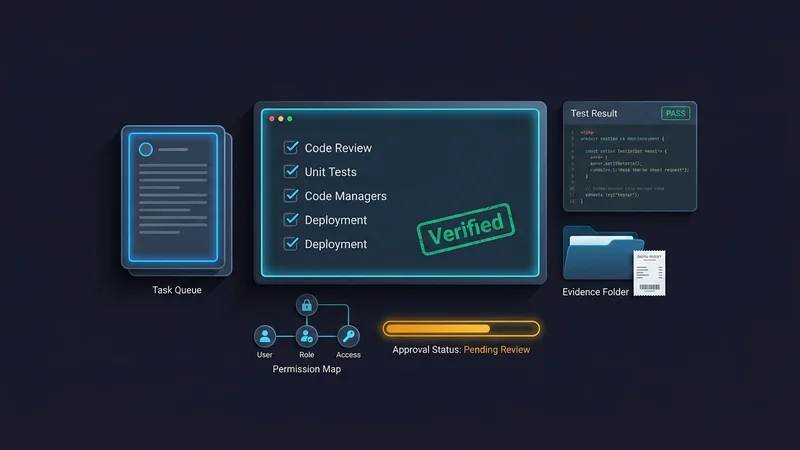Click the Verified stamp

pyautogui.click(x=466, y=229)
